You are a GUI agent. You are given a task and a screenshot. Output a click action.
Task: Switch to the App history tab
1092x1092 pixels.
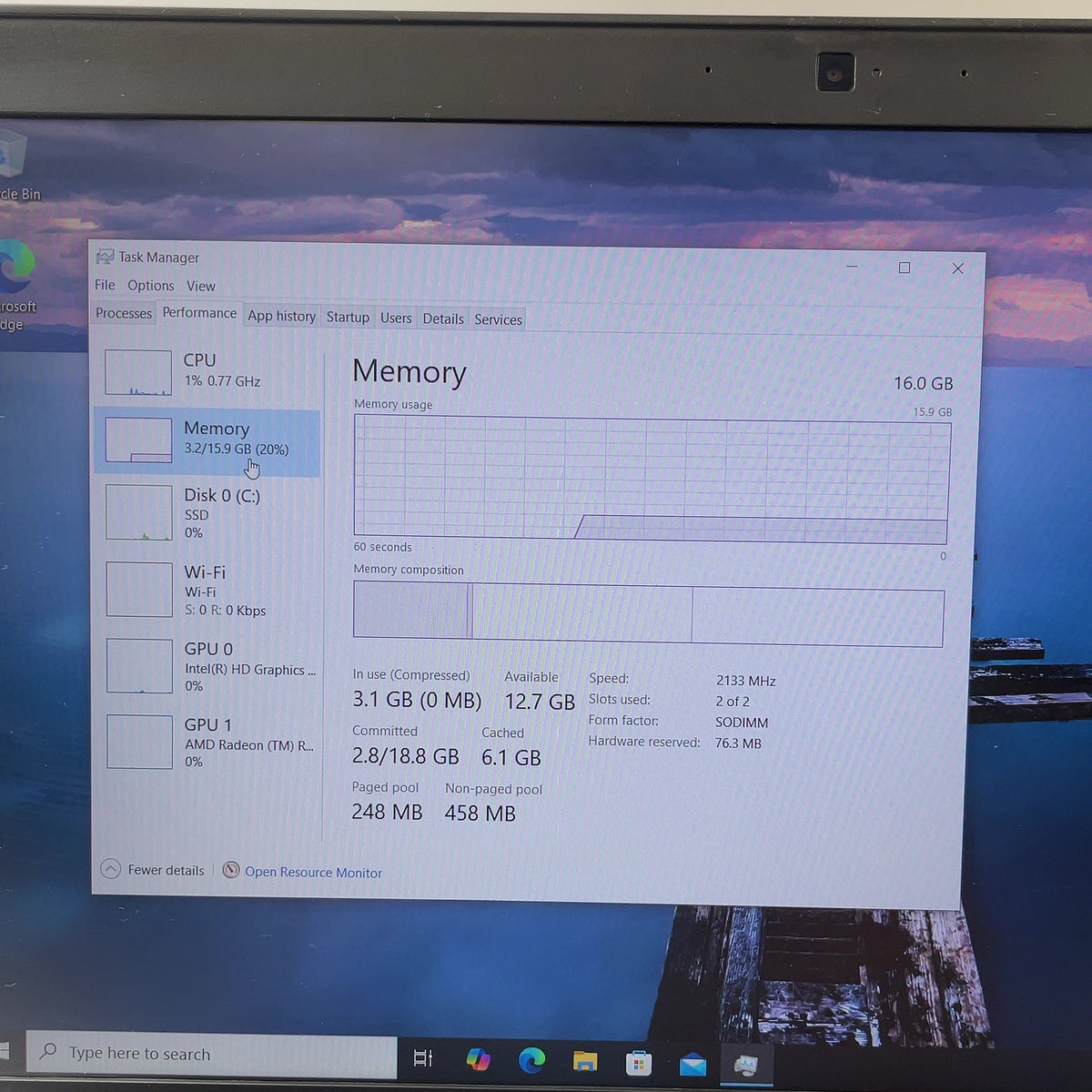point(282,316)
